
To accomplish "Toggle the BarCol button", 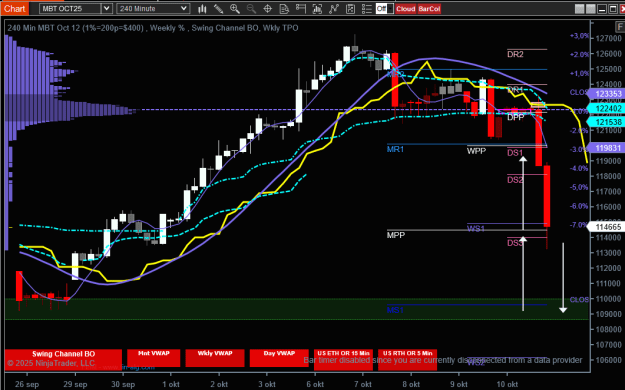I will coord(429,9).
